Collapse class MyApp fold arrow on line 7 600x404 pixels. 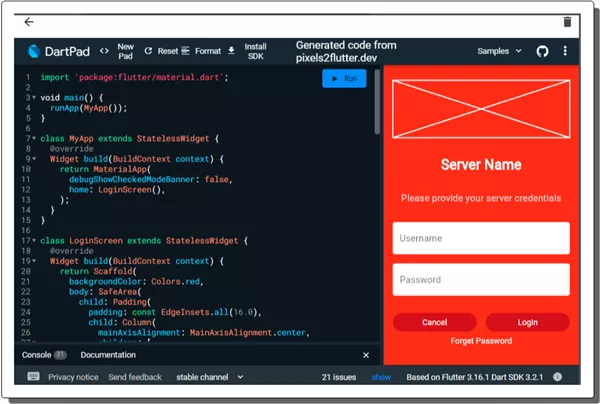pos(34,138)
